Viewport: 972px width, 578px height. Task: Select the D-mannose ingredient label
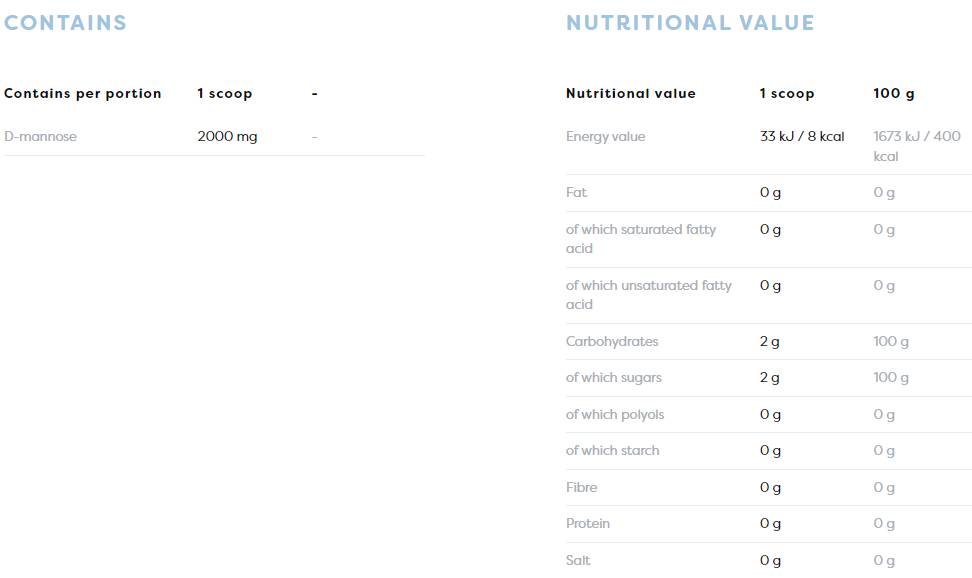pyautogui.click(x=40, y=136)
